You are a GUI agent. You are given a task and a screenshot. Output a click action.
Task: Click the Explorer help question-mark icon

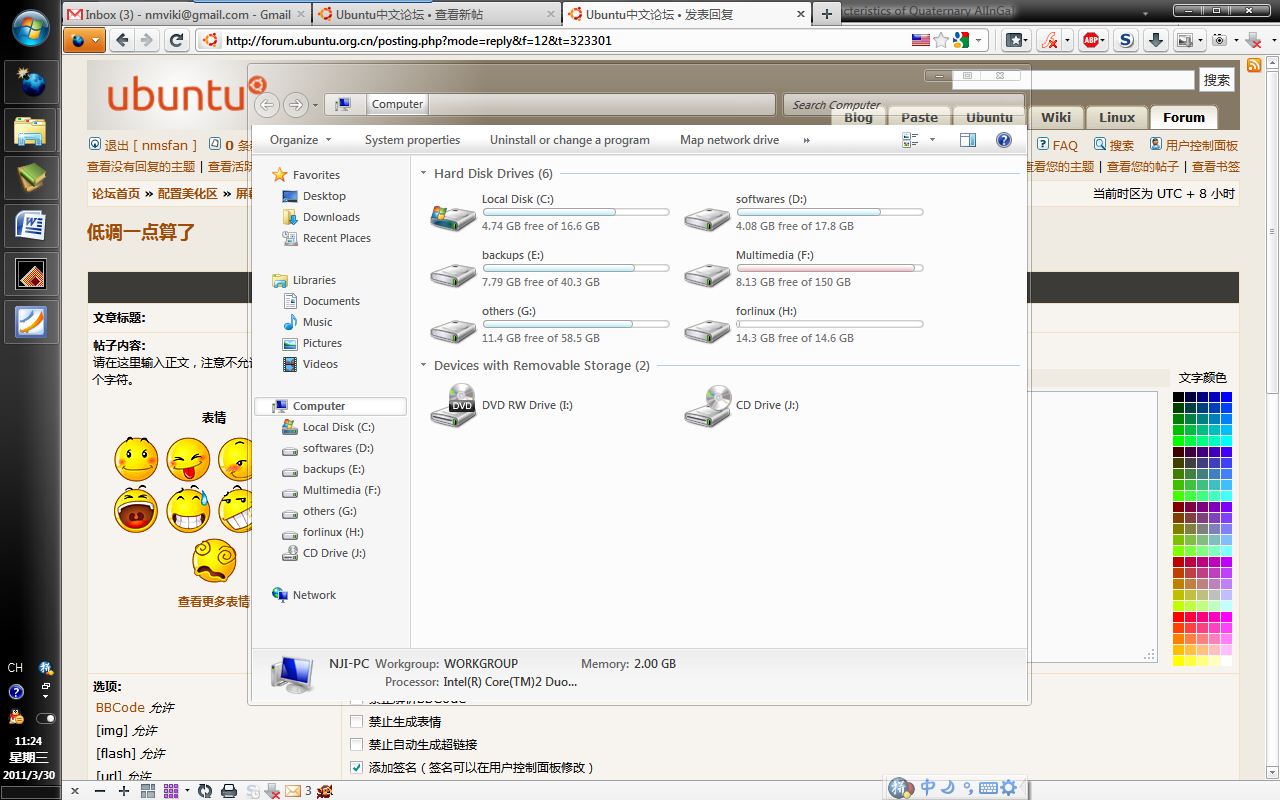1004,140
